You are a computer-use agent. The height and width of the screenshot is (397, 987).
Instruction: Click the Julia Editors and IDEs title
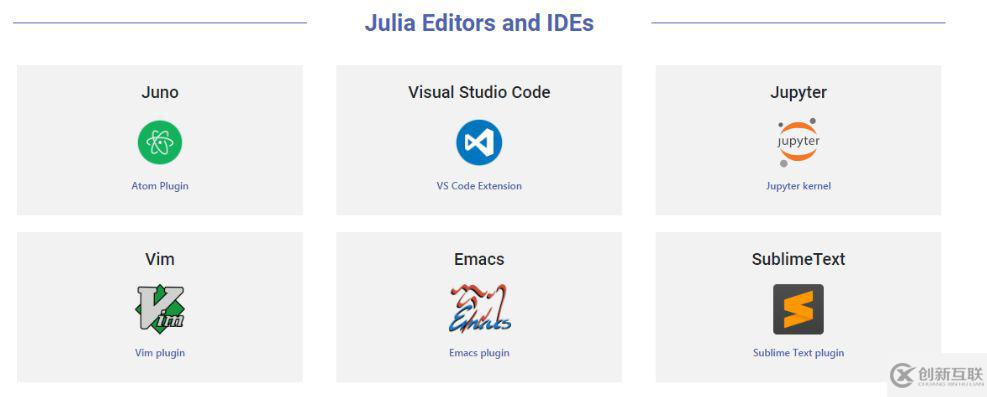coord(479,23)
